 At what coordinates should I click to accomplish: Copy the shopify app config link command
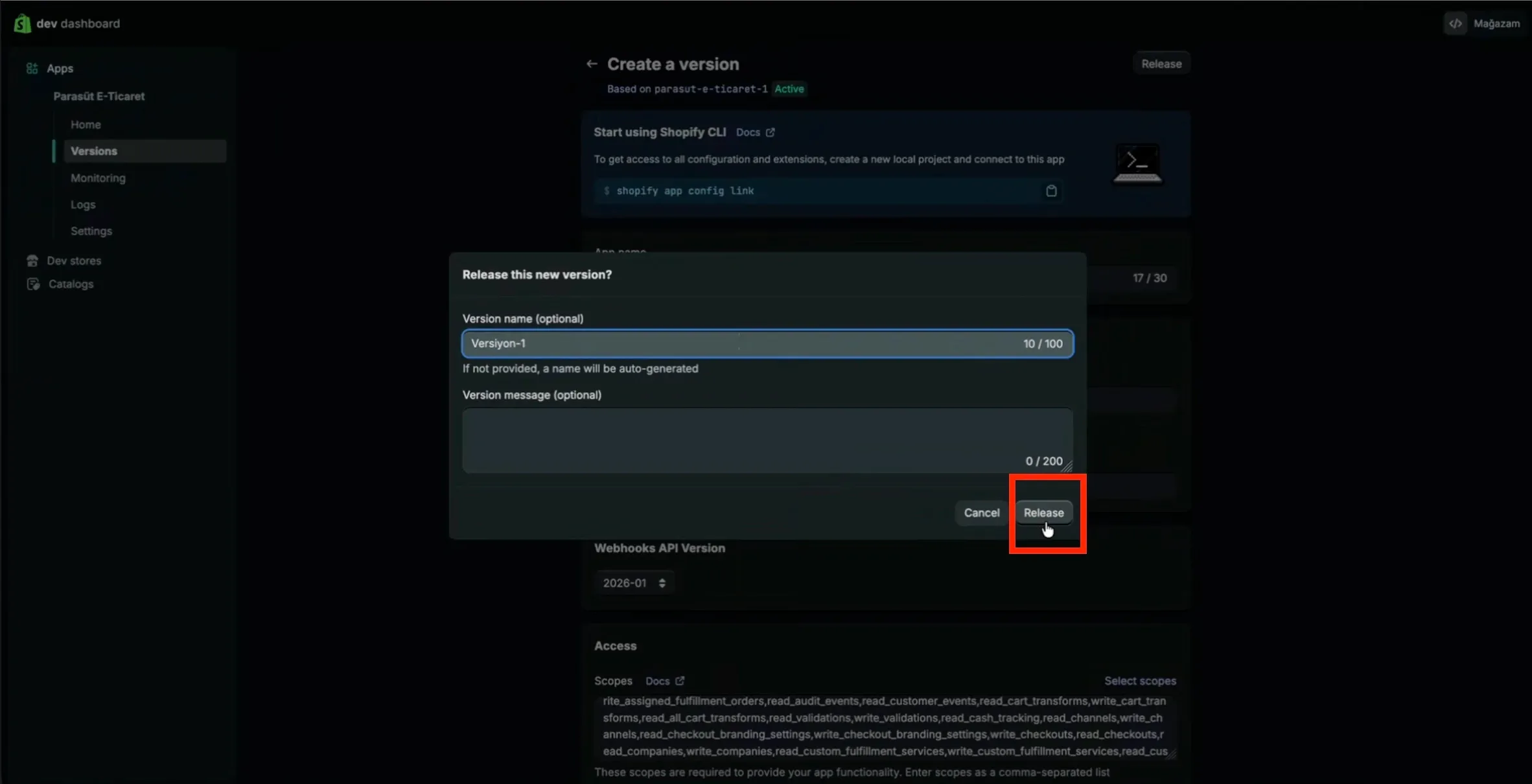(1051, 190)
